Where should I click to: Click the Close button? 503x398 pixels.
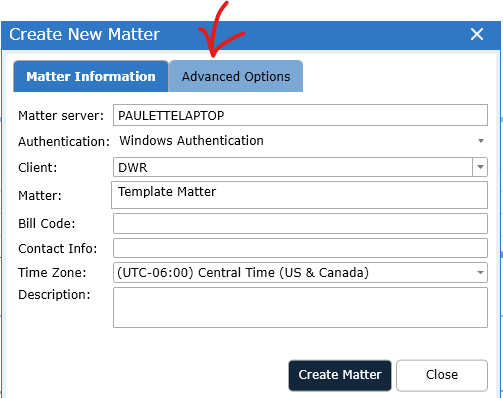[x=442, y=375]
